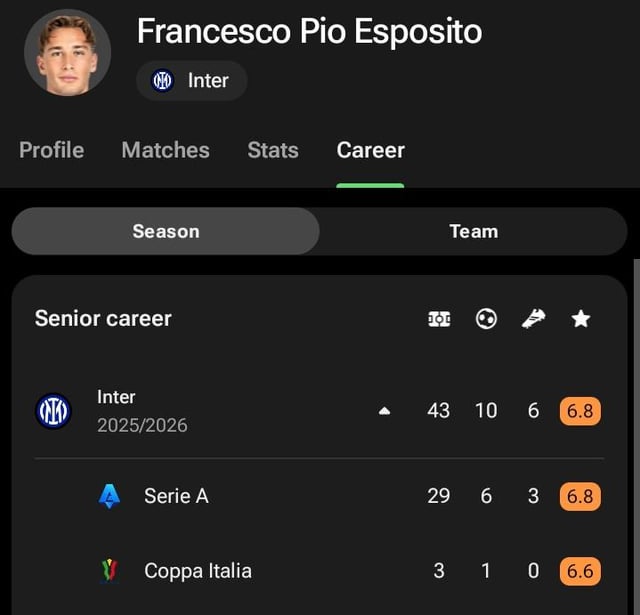Click the Inter logo in season row
Screen dimensions: 640x615
53,411
